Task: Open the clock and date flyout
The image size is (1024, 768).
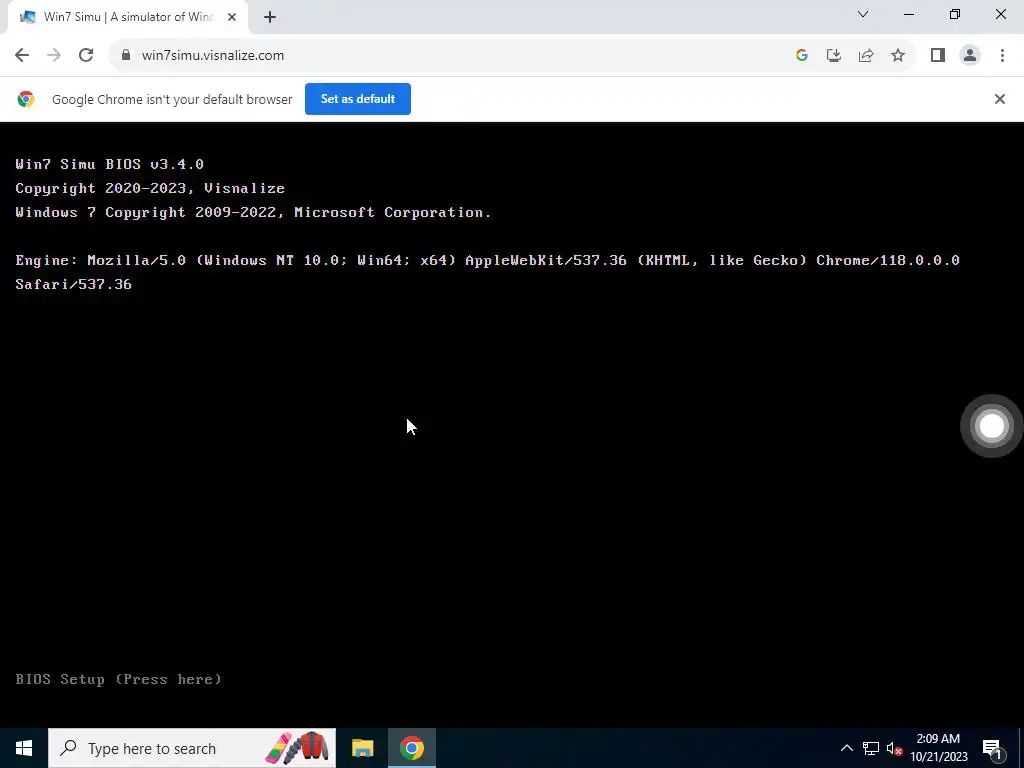Action: [x=938, y=748]
